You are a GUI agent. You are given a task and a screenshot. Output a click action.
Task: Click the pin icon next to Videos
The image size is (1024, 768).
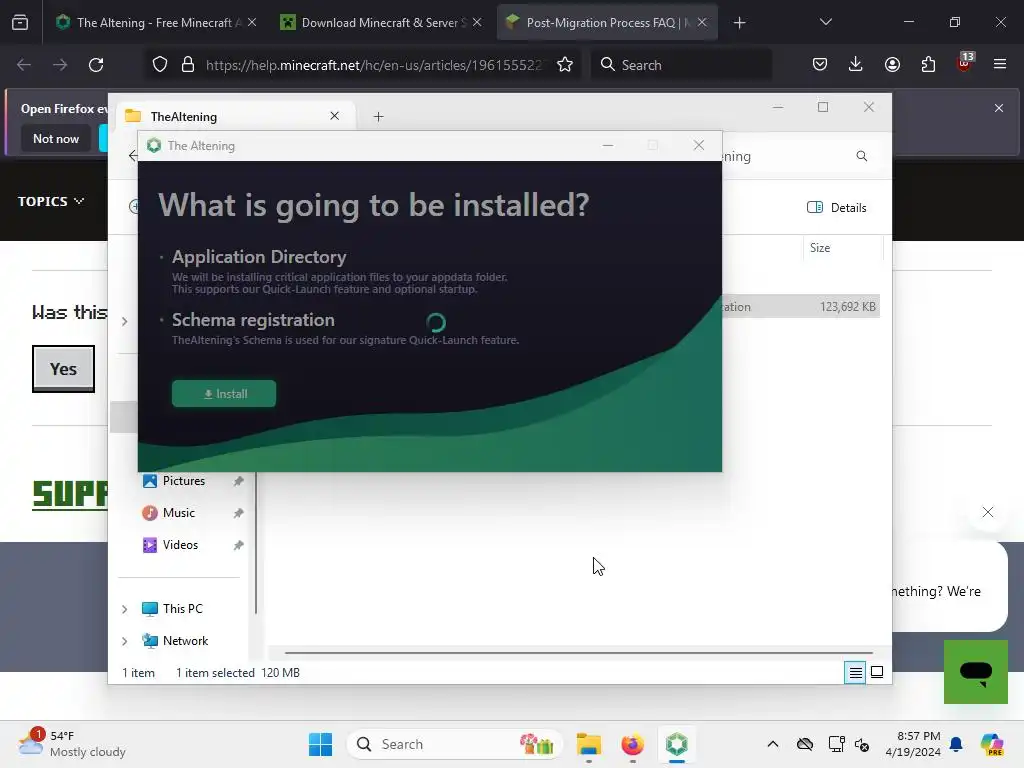tap(238, 545)
